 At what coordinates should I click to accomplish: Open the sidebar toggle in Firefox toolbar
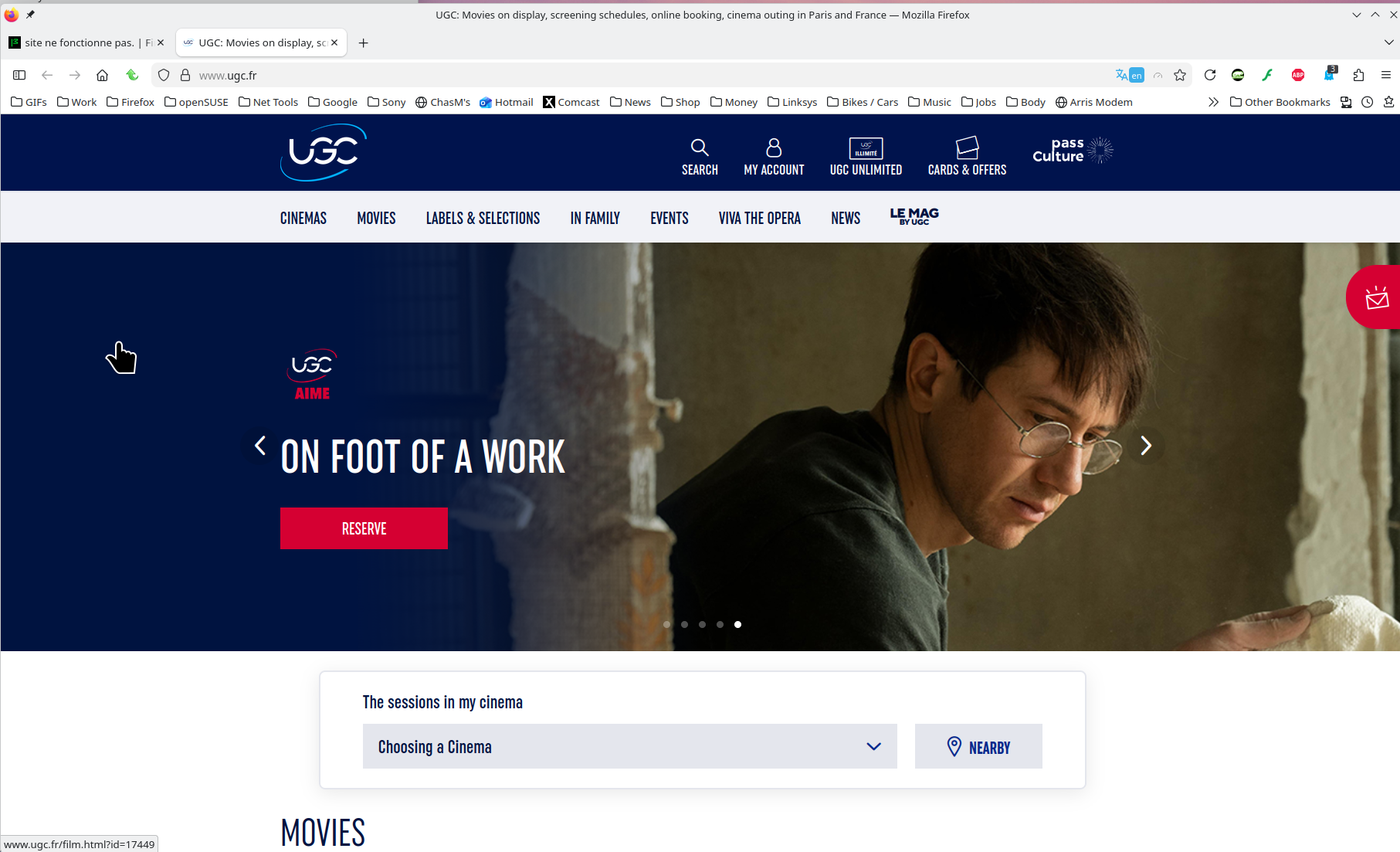point(19,75)
